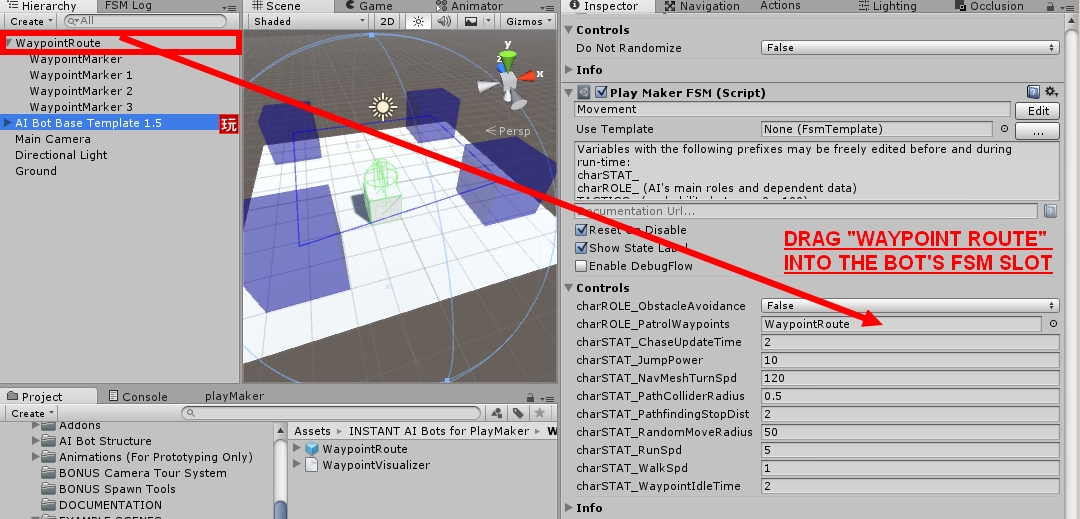Open object picker for Use Template

[1004, 129]
